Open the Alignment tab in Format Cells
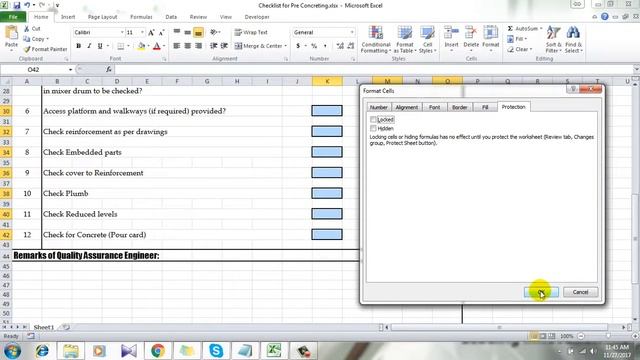The width and height of the screenshot is (640, 360). (407, 107)
